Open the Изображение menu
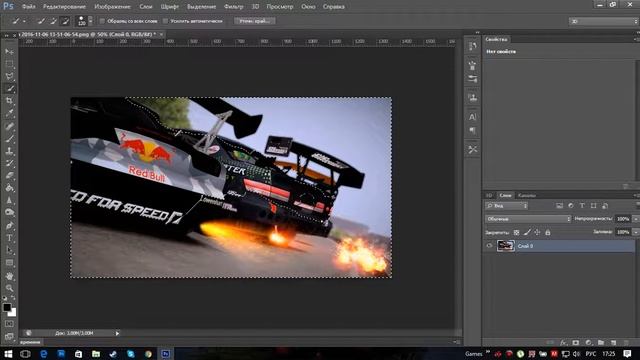Viewport: 640px width, 360px height. click(x=112, y=7)
